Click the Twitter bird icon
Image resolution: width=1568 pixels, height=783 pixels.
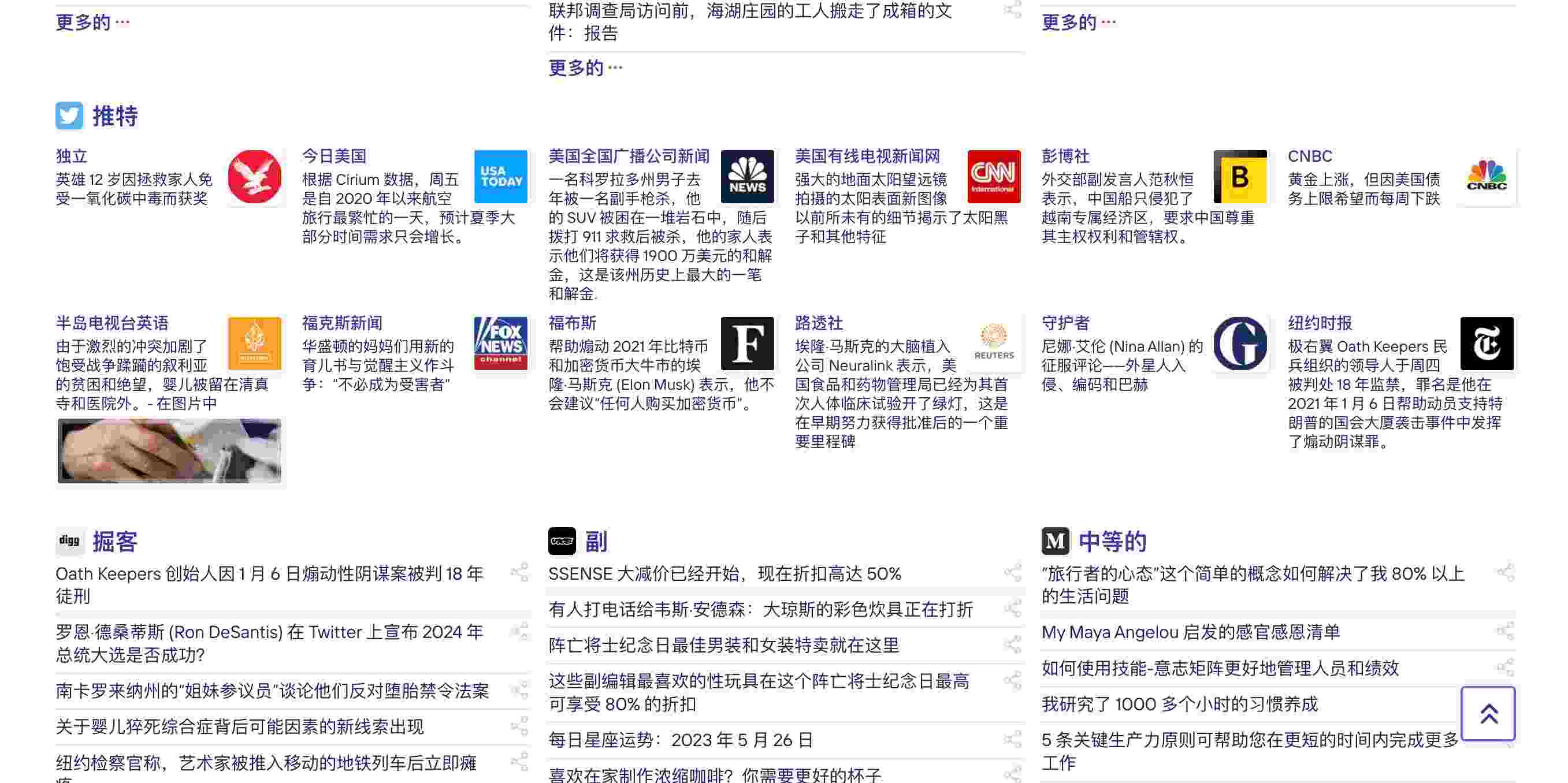coord(69,115)
